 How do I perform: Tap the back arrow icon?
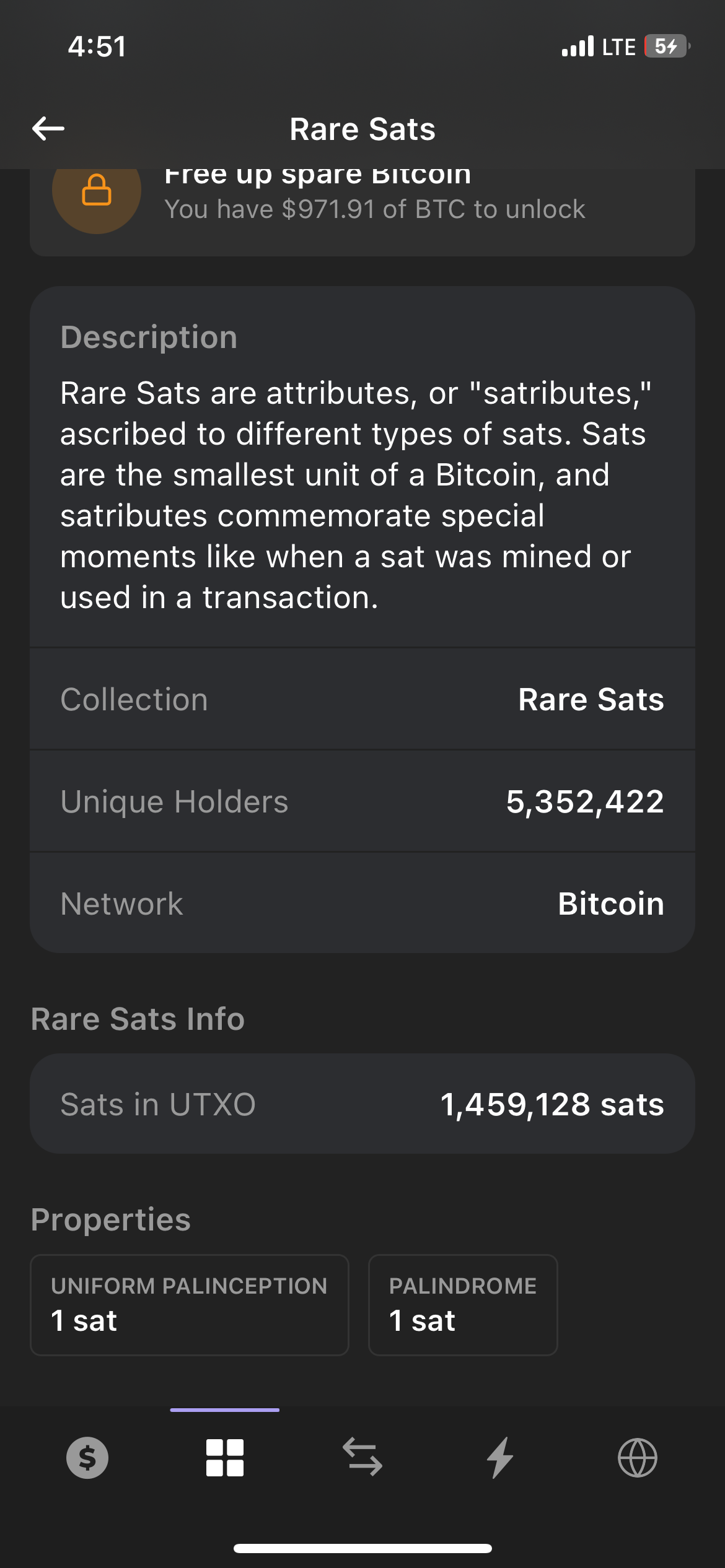tap(48, 129)
